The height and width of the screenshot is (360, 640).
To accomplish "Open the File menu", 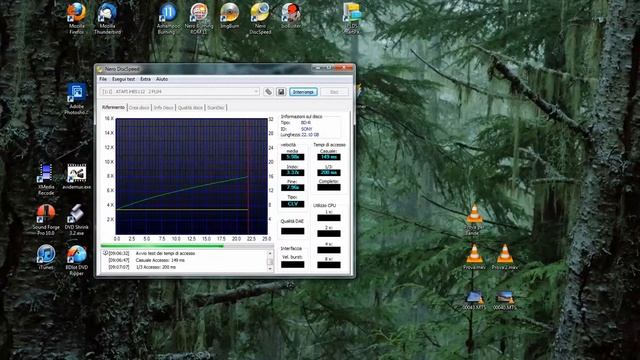I will point(103,79).
